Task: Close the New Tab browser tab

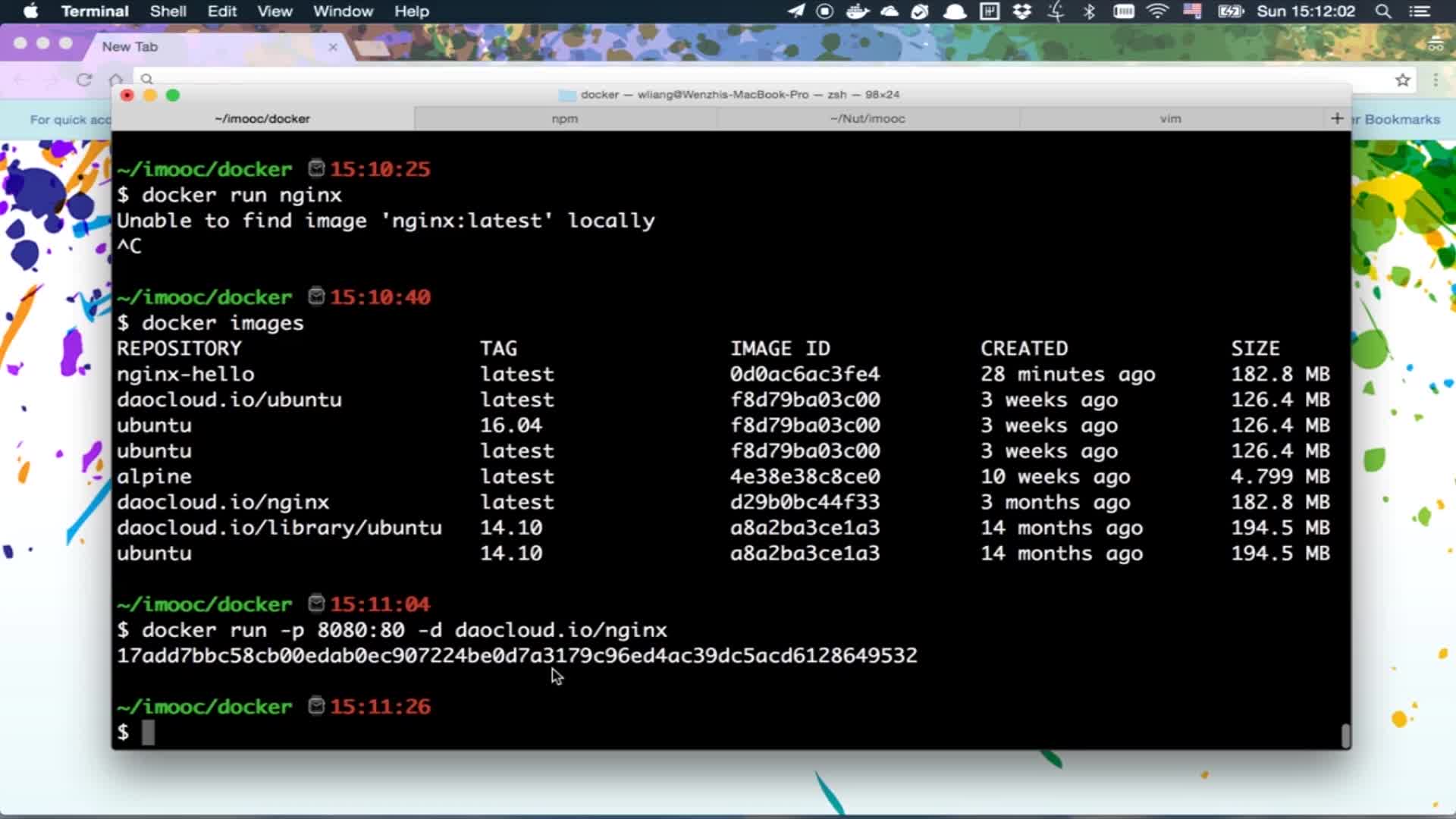Action: 332,47
